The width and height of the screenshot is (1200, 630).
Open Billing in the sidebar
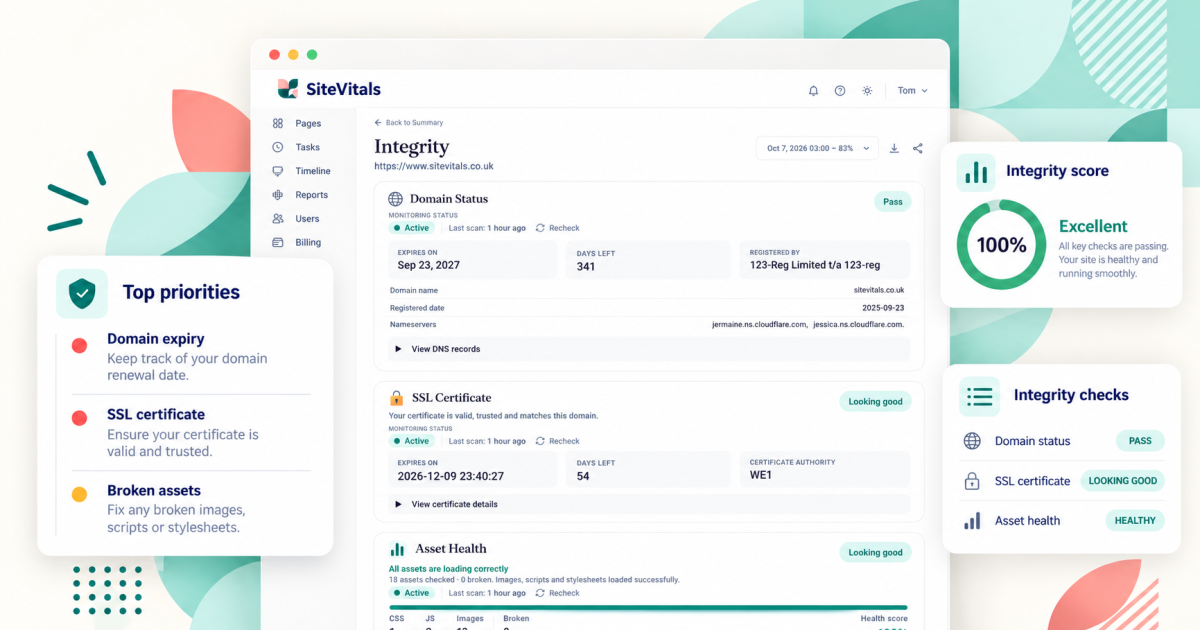(x=308, y=242)
